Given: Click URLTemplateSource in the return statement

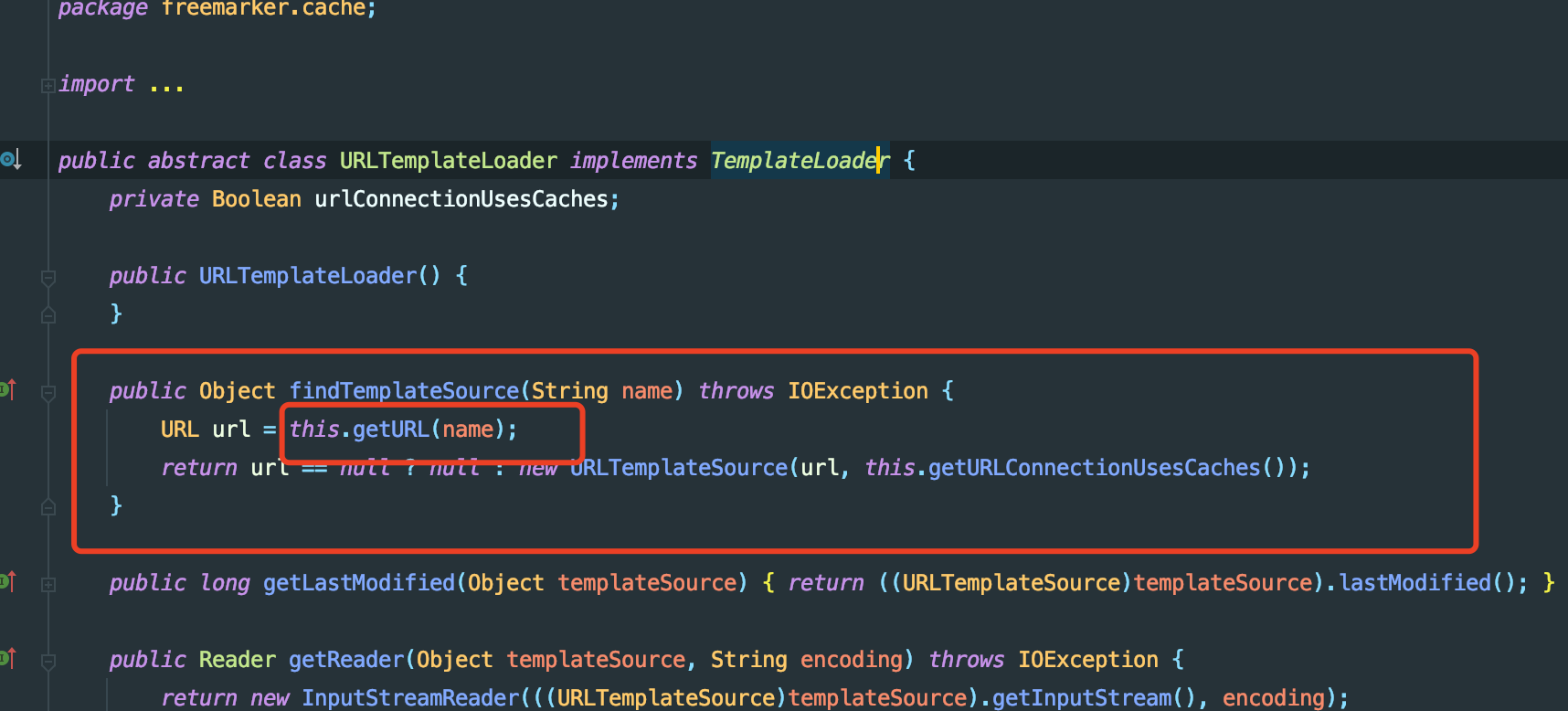Looking at the screenshot, I should click(679, 468).
